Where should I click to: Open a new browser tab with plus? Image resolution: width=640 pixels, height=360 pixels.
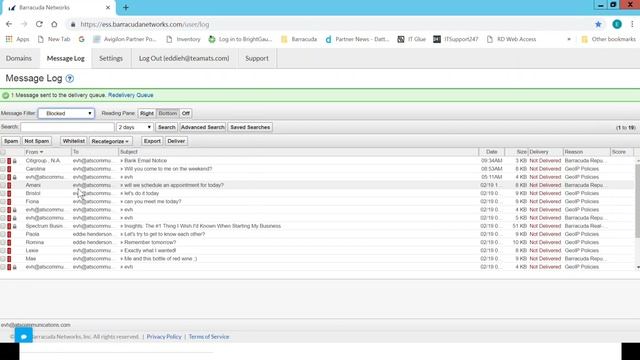point(126,7)
